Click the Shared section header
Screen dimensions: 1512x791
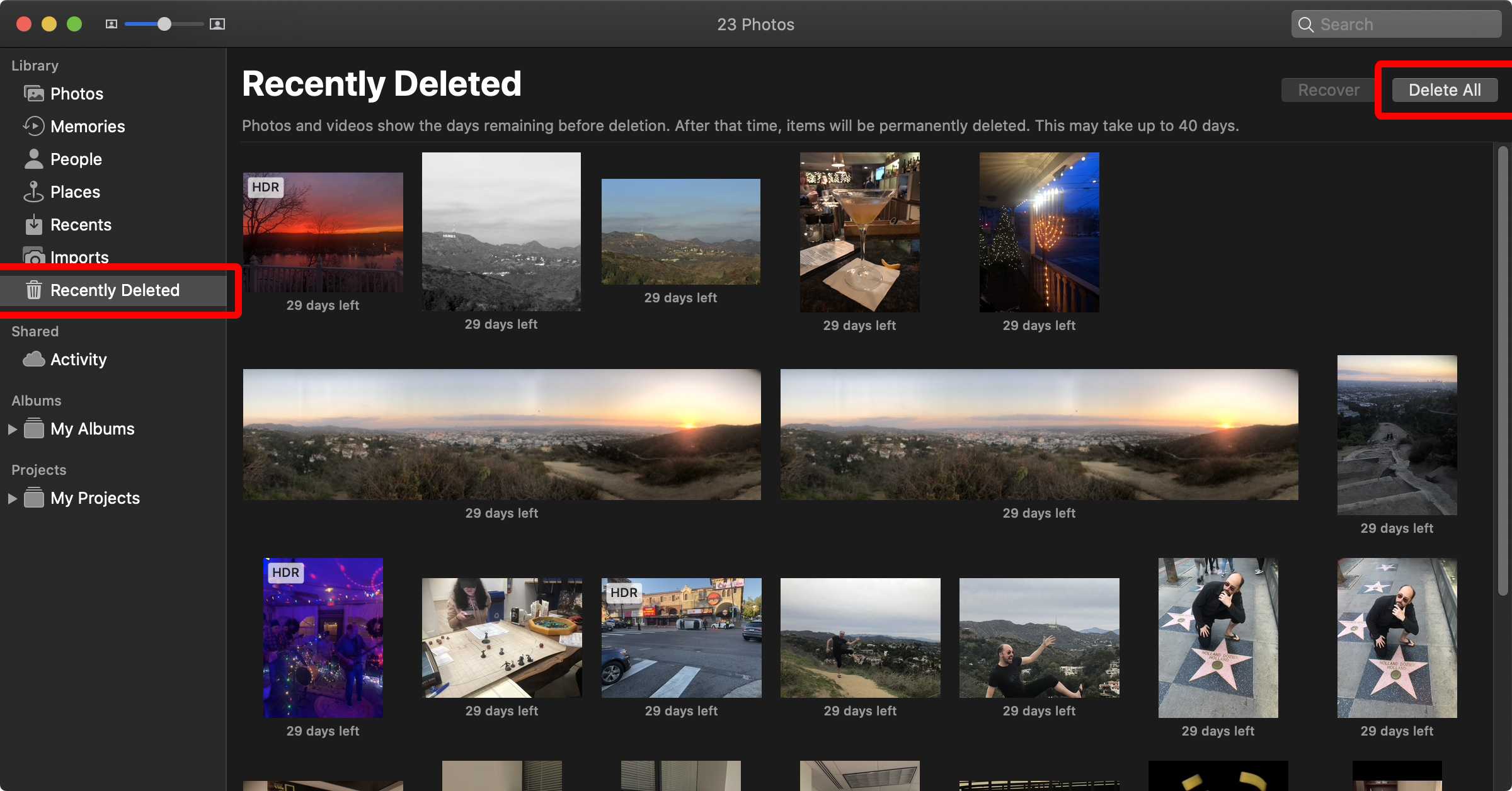[x=35, y=331]
